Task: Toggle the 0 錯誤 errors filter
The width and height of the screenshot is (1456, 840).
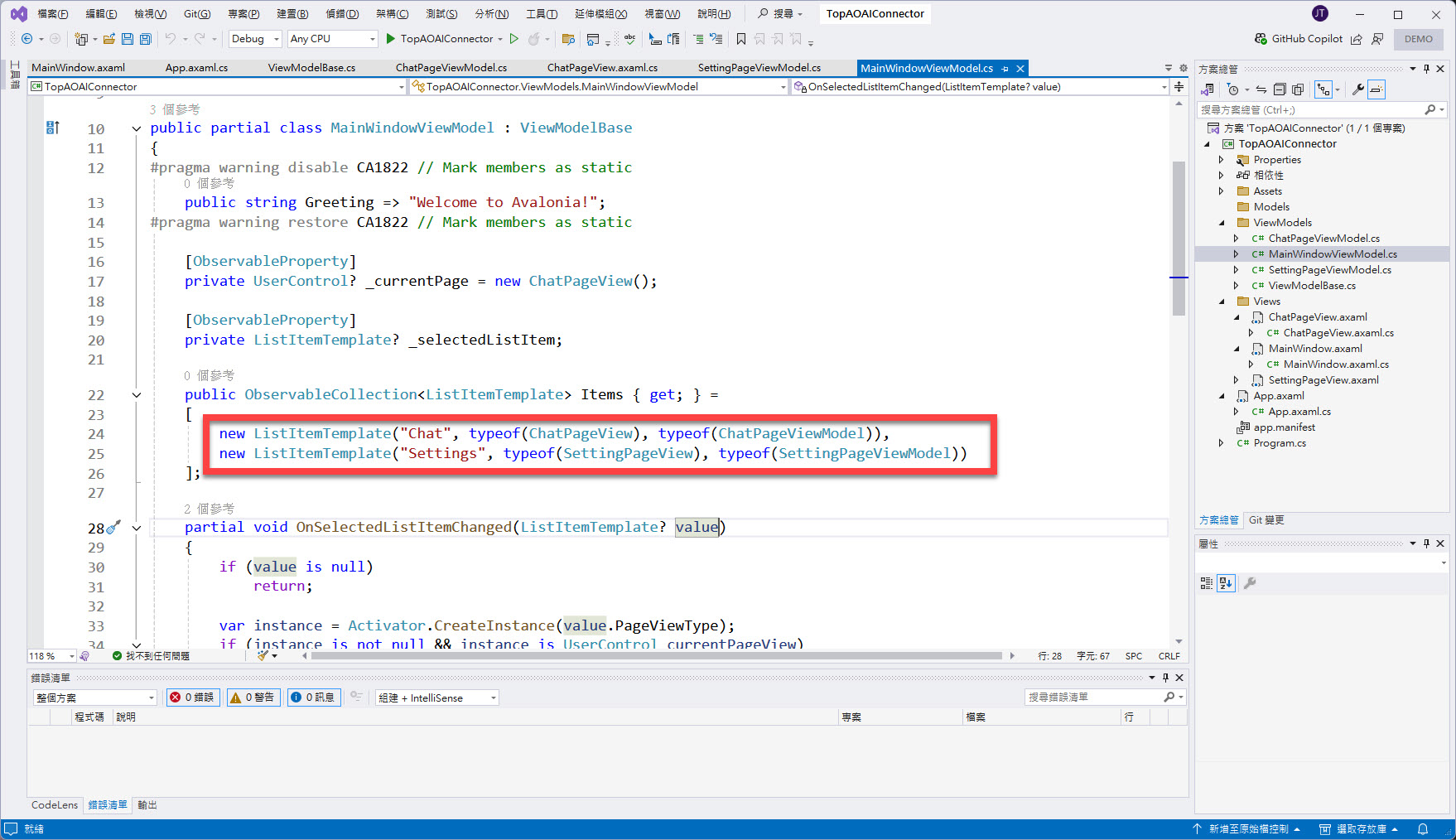Action: 192,698
